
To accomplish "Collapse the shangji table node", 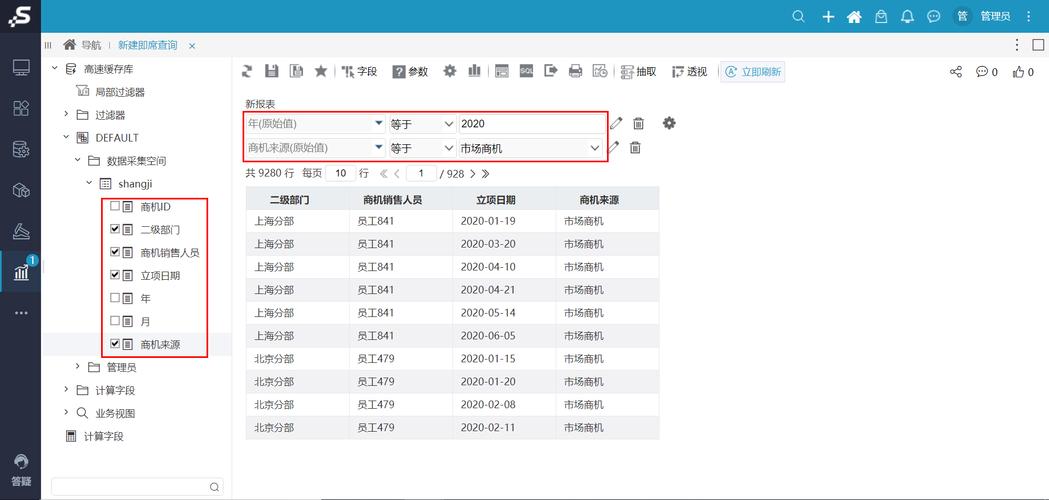I will [89, 183].
